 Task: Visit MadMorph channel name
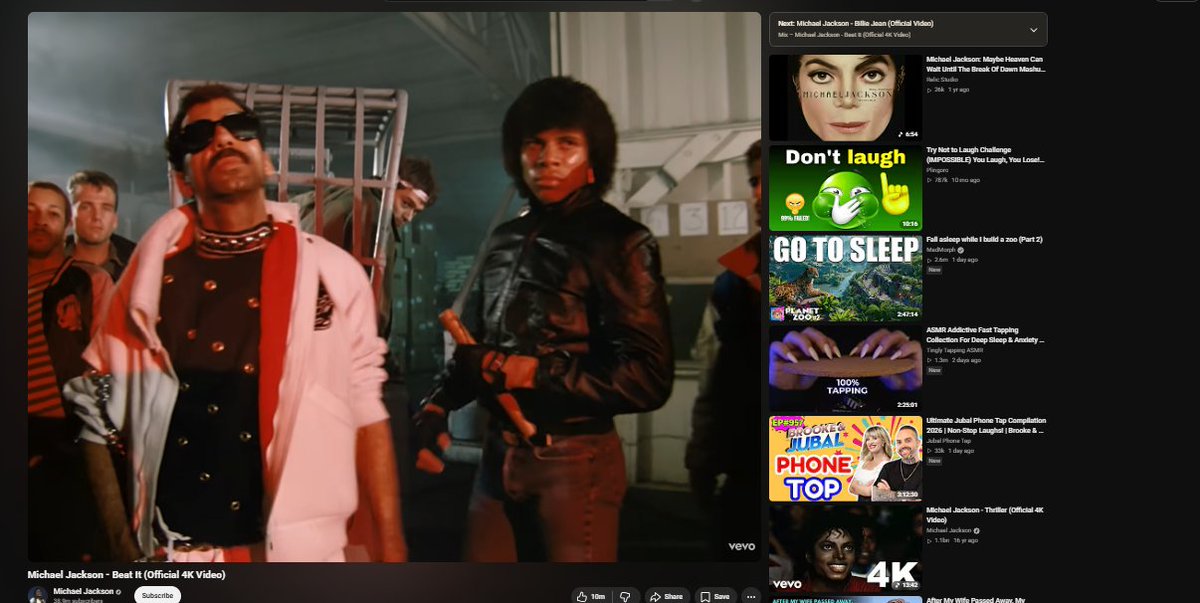click(x=942, y=250)
